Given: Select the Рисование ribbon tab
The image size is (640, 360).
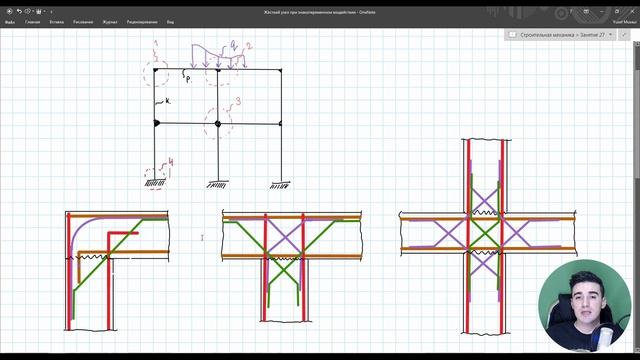Looking at the screenshot, I should 83,22.
